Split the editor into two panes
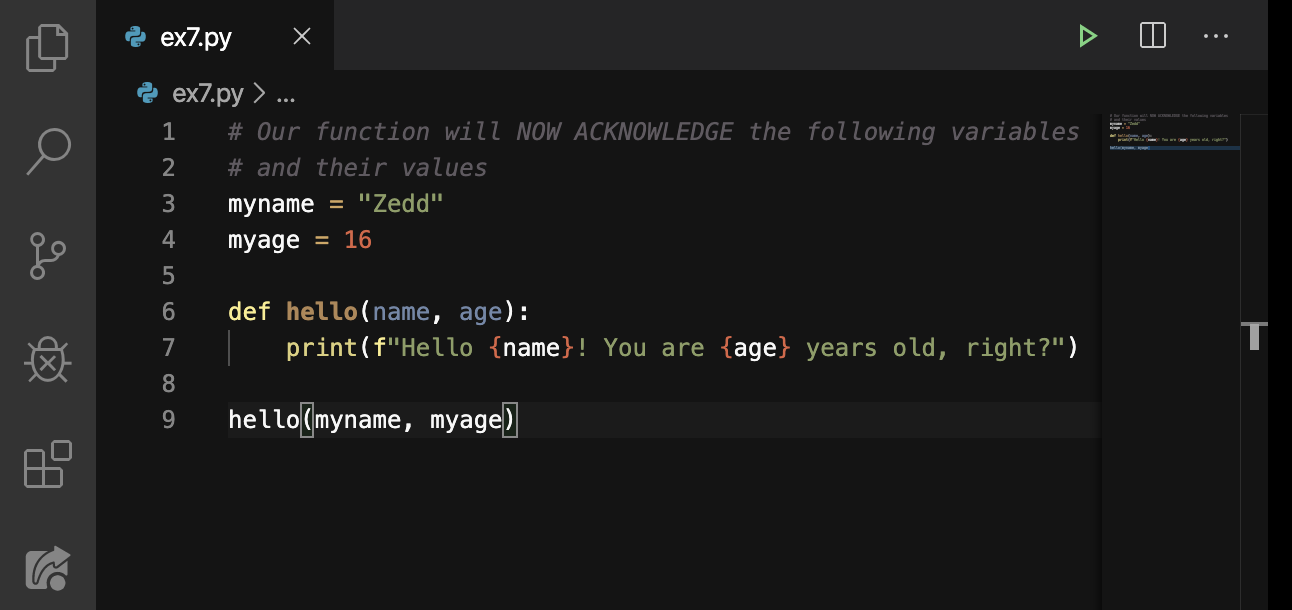Image resolution: width=1292 pixels, height=610 pixels. click(x=1152, y=35)
